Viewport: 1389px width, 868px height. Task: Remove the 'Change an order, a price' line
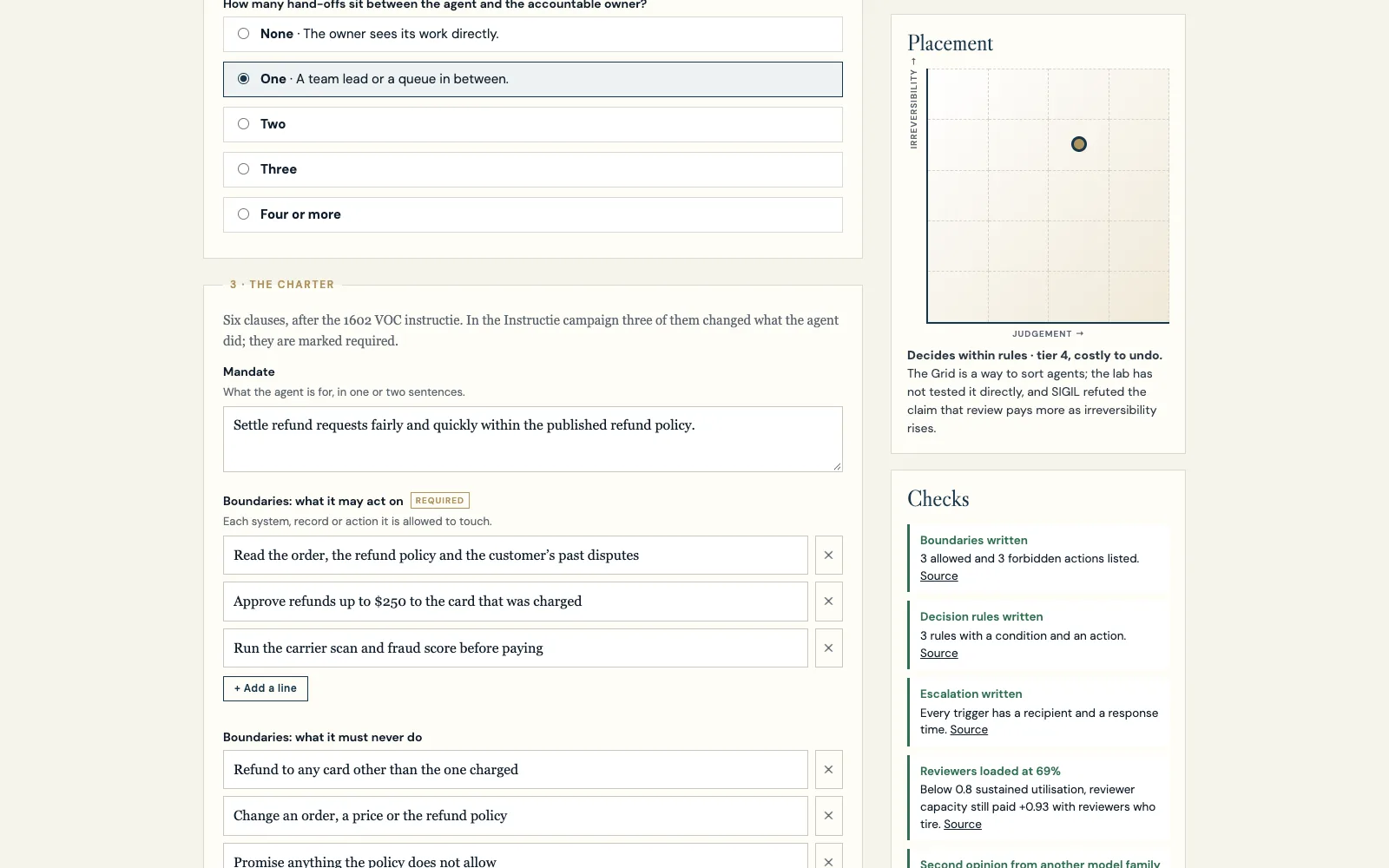point(828,816)
